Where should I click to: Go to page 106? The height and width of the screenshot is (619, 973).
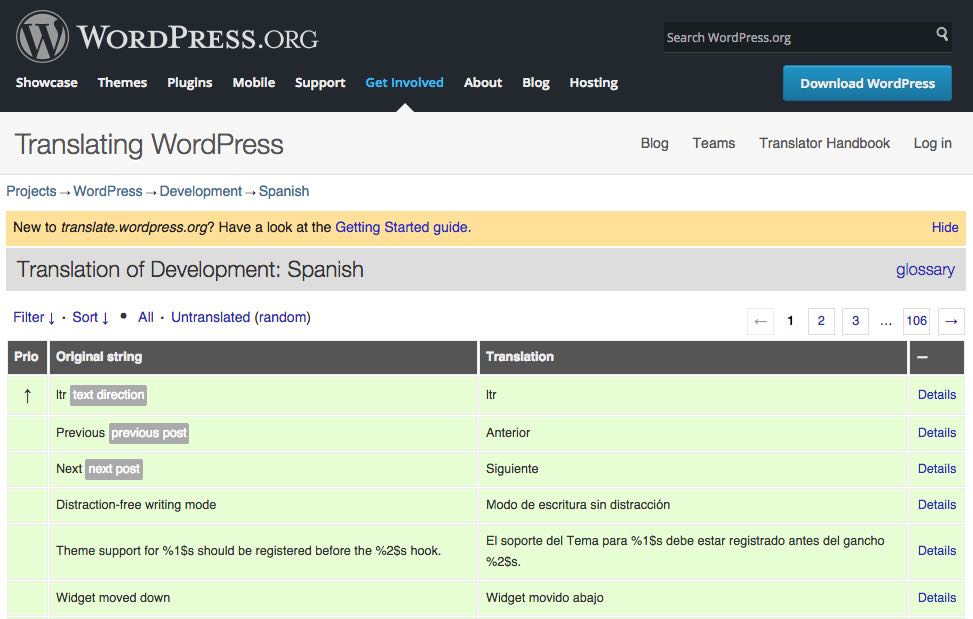[x=917, y=321]
